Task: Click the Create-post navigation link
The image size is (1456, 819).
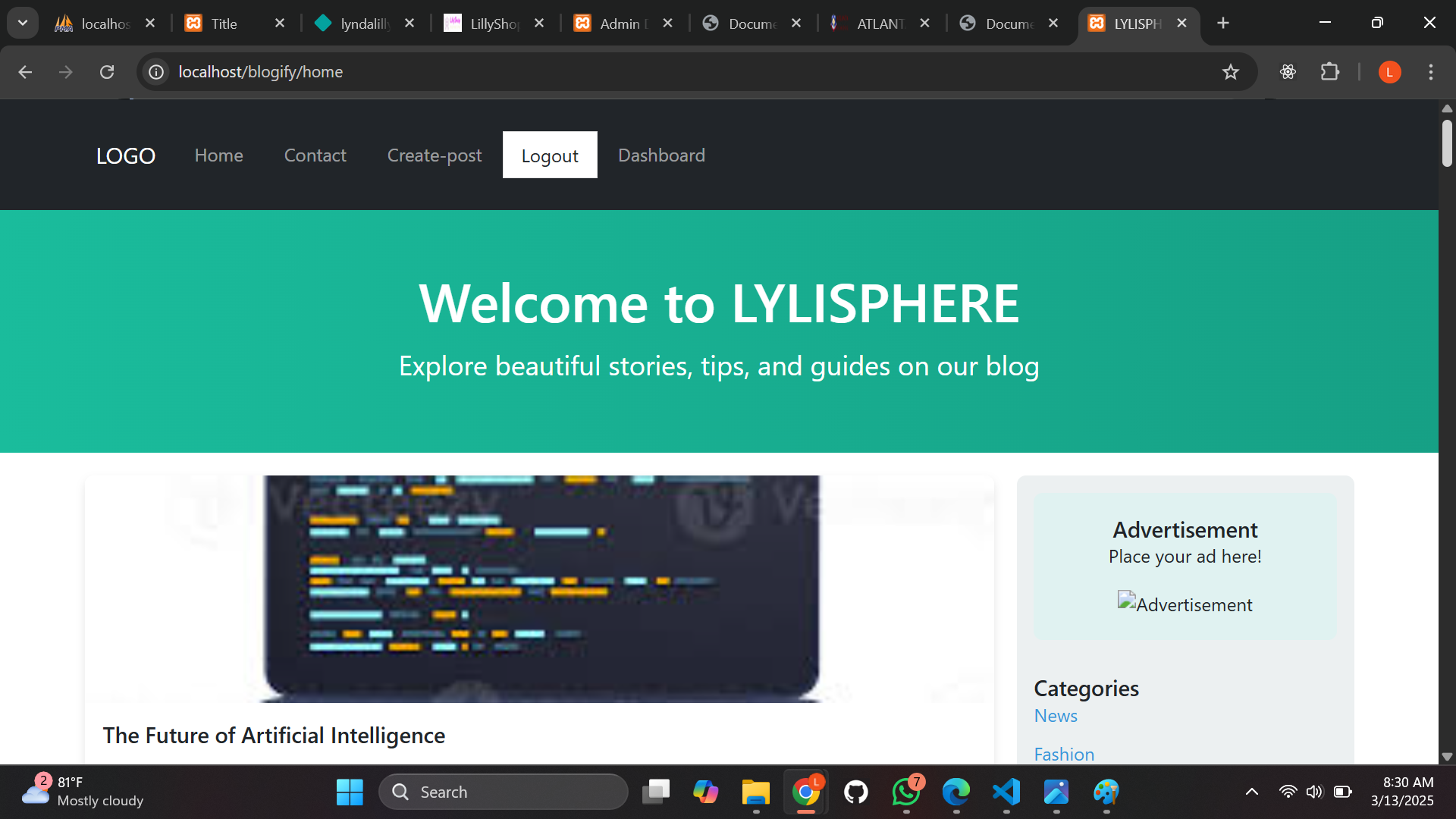Action: (435, 155)
